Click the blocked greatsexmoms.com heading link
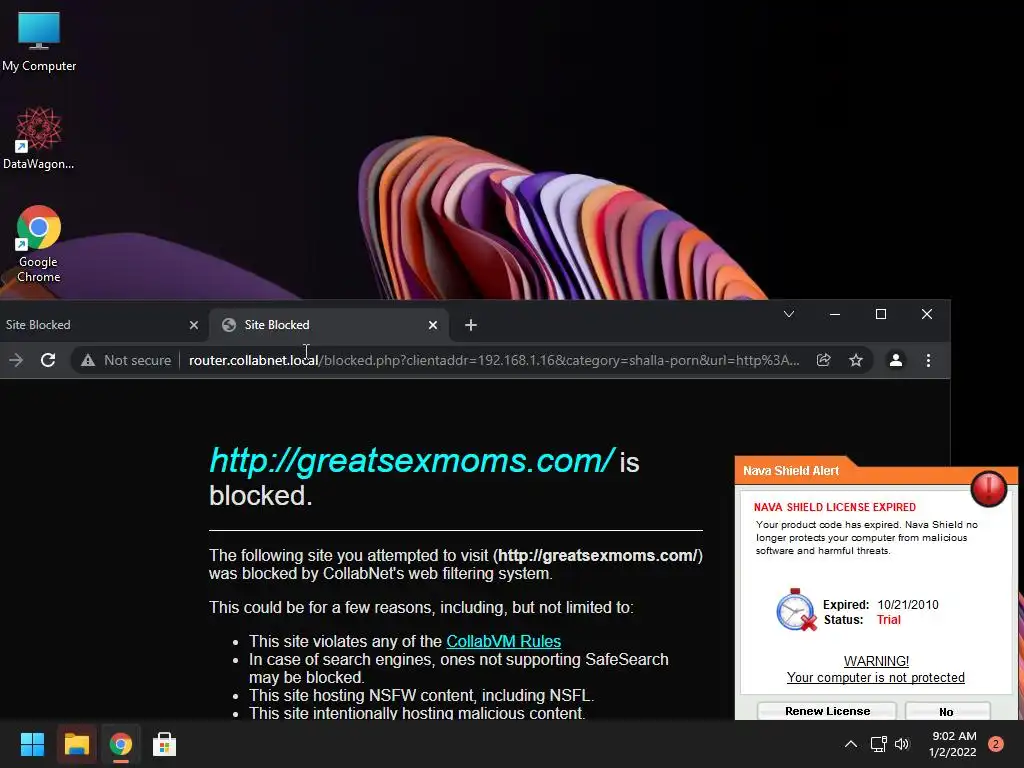This screenshot has width=1024, height=768. [x=411, y=460]
